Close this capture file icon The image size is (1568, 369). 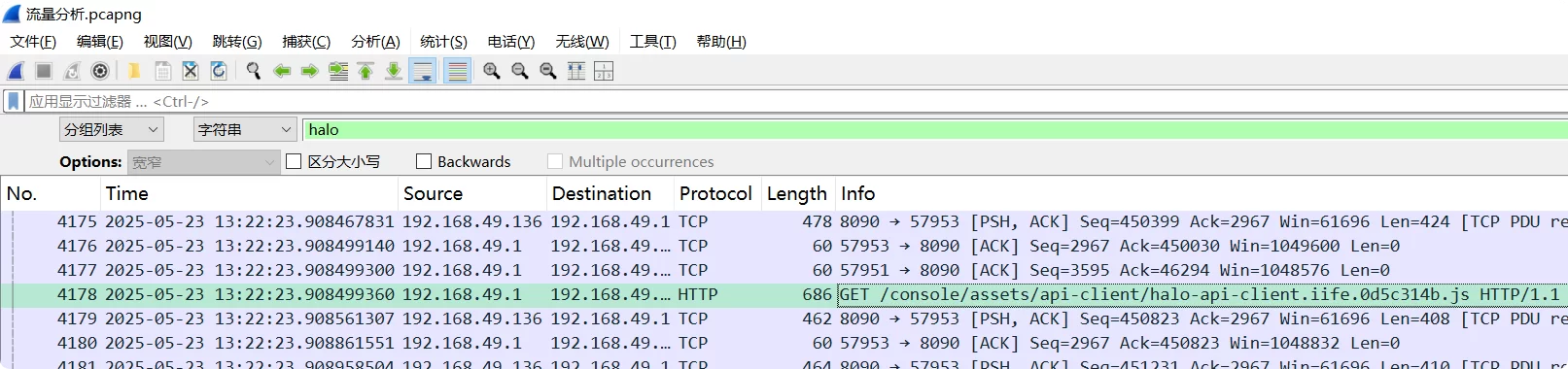pos(191,71)
